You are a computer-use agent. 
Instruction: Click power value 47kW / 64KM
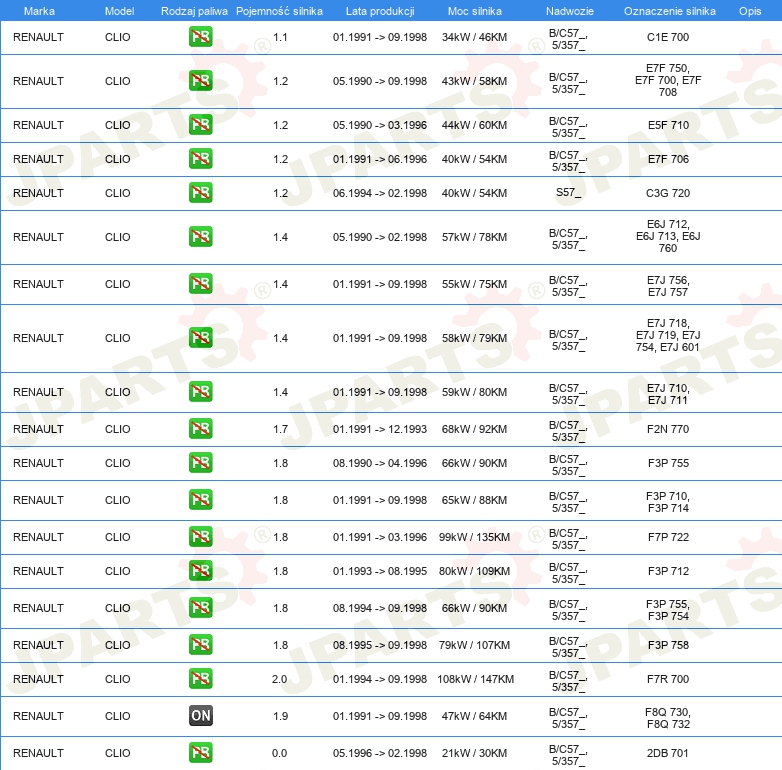tap(474, 716)
